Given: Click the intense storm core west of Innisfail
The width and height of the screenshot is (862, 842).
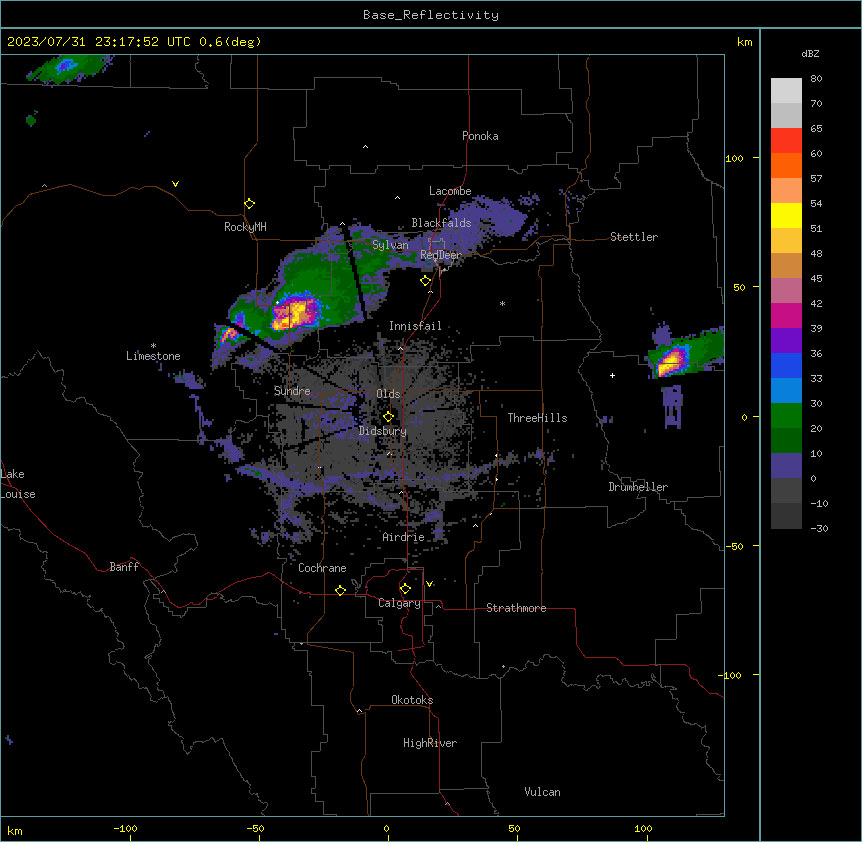Looking at the screenshot, I should point(295,314).
